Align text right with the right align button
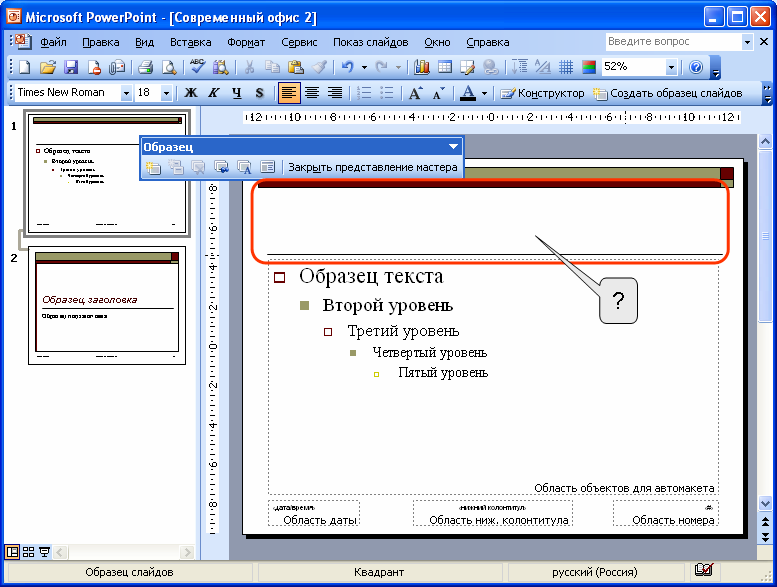This screenshot has height=587, width=777. tap(335, 93)
